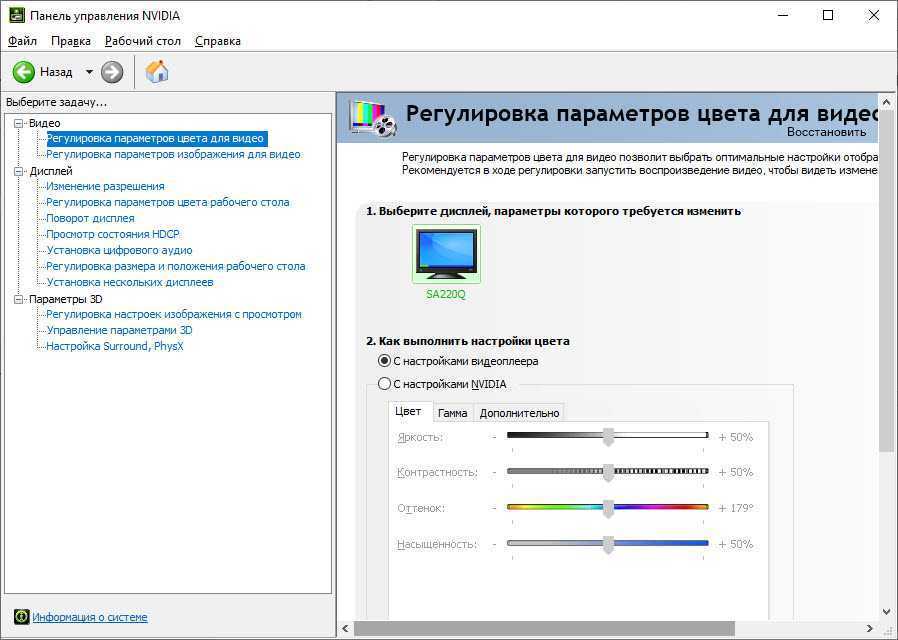The width and height of the screenshot is (898, 640).
Task: Select "С настройками видеоплеера" radio button
Action: [384, 361]
